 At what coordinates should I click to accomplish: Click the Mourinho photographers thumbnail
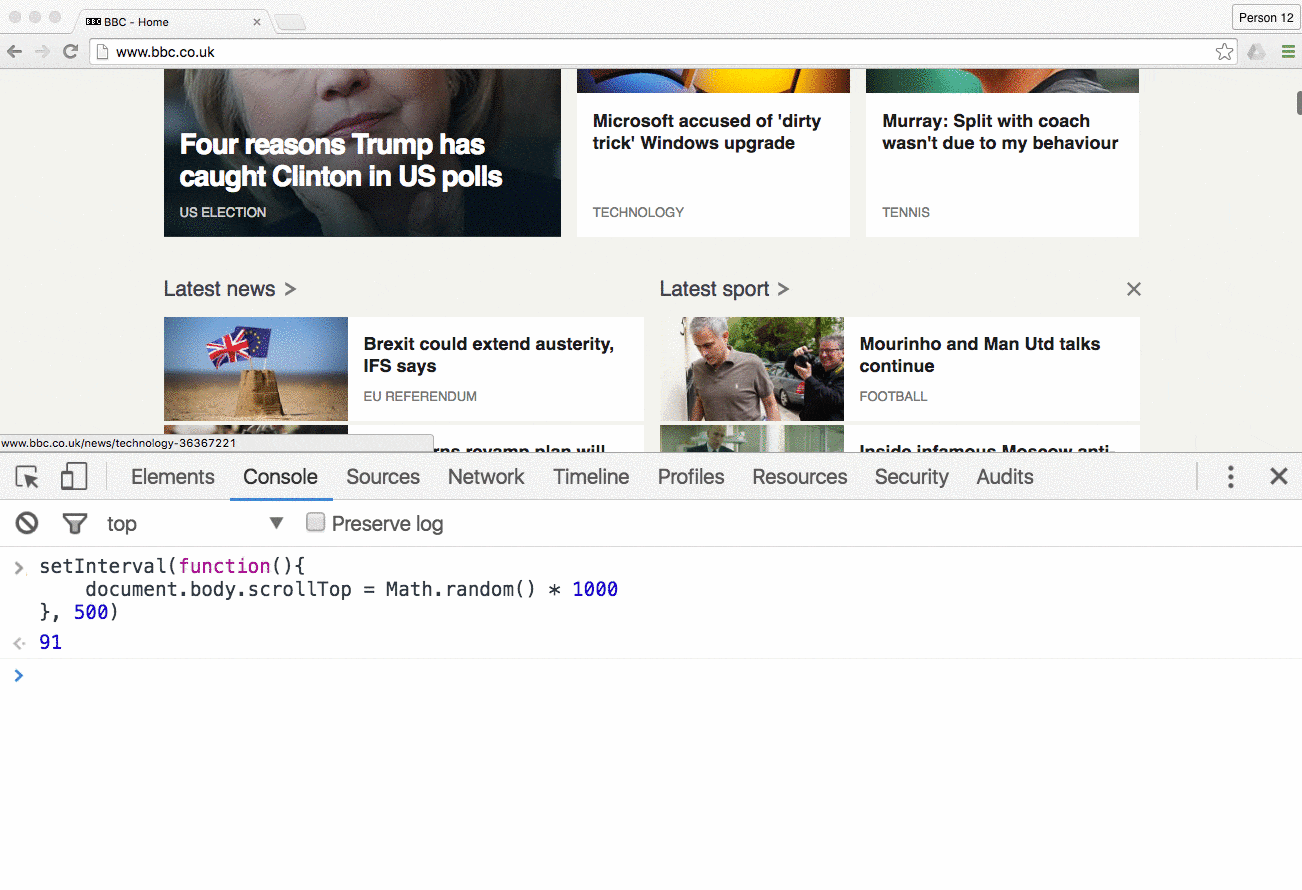click(x=752, y=369)
